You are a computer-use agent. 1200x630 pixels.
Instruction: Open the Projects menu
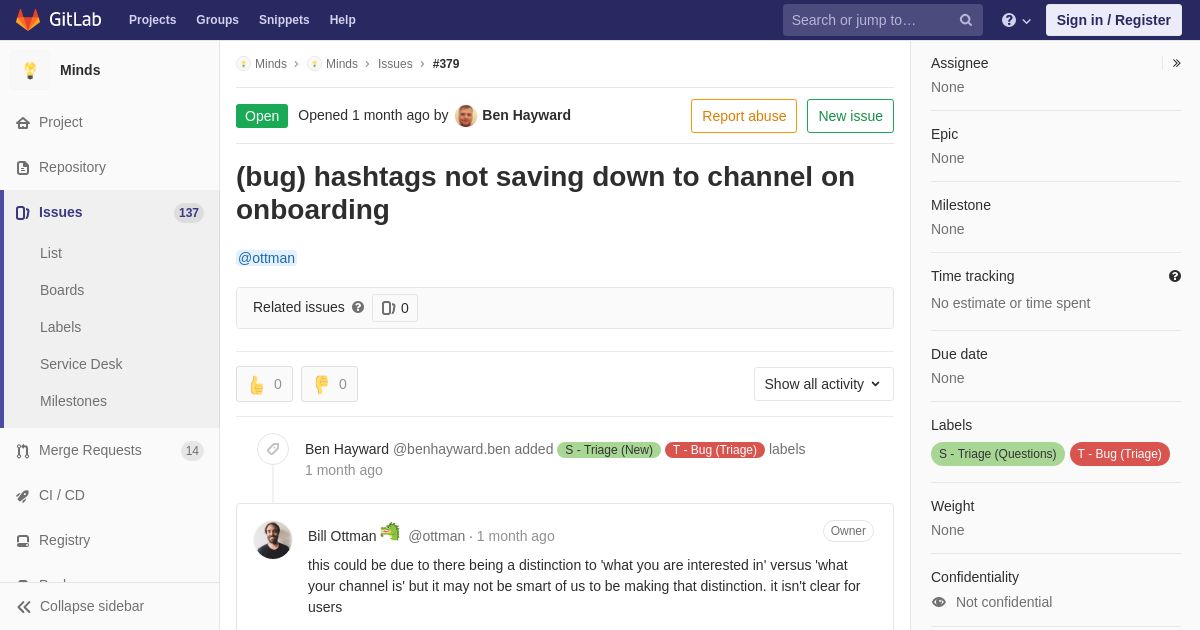tap(152, 20)
